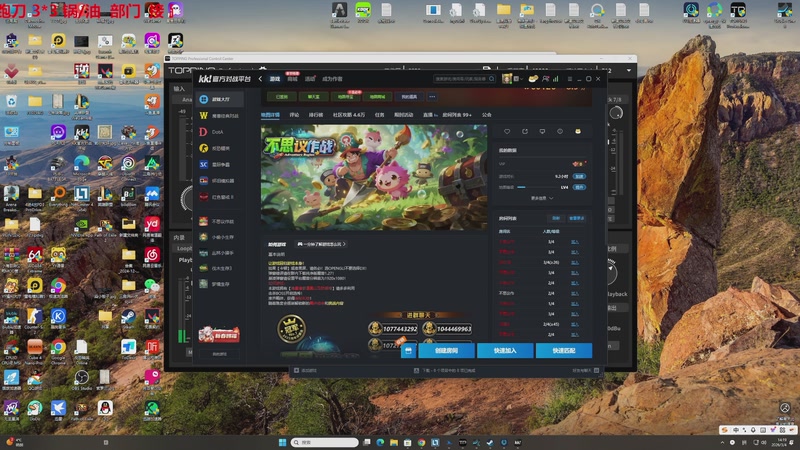The image size is (800, 450).
Task: Open 游戏大厅 in the KK sidebar
Action: point(220,99)
